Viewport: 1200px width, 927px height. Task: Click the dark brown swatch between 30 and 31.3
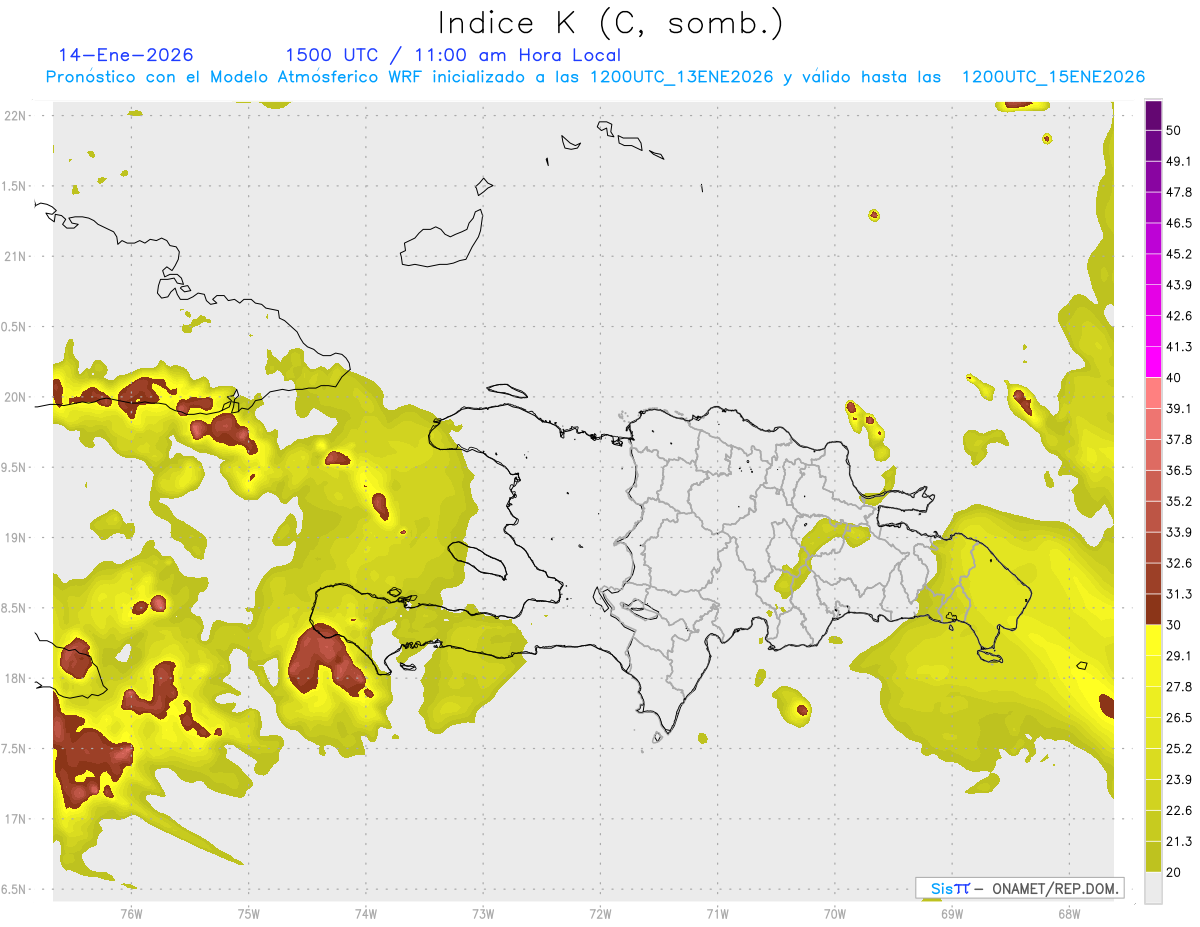1153,609
